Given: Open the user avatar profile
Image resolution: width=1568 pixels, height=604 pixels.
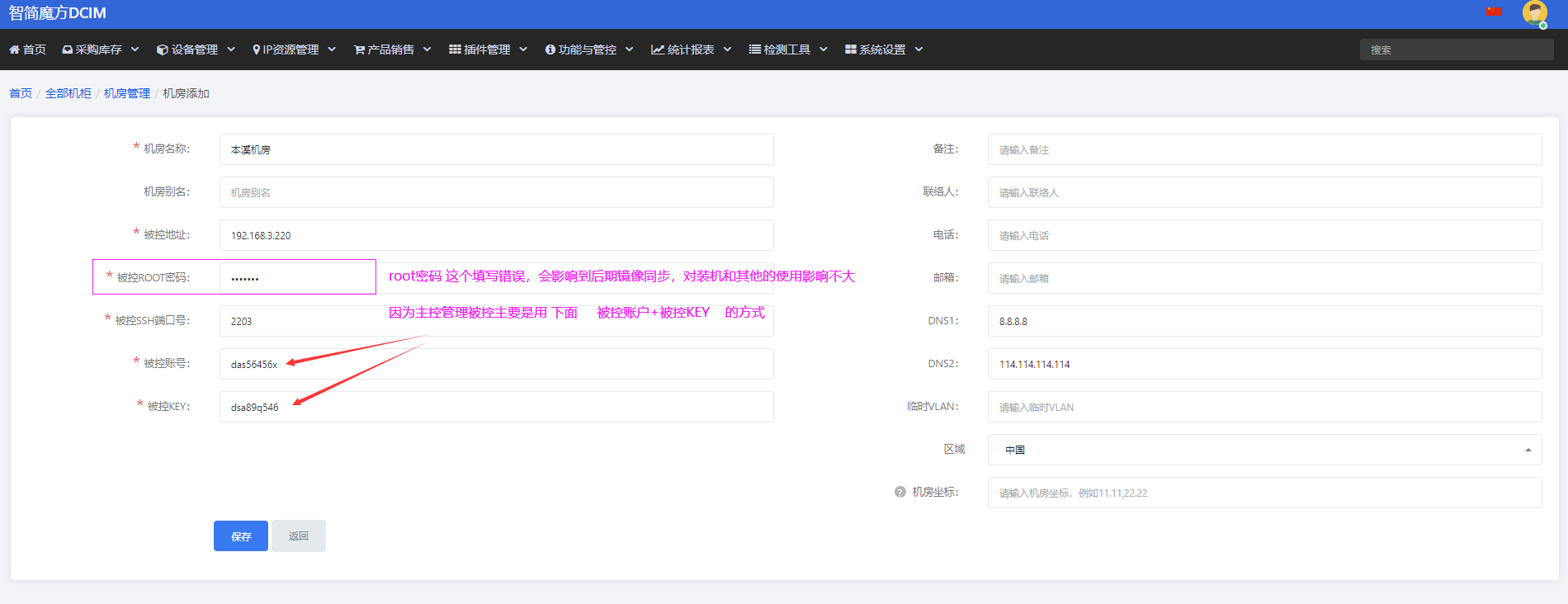Looking at the screenshot, I should click(x=1535, y=13).
